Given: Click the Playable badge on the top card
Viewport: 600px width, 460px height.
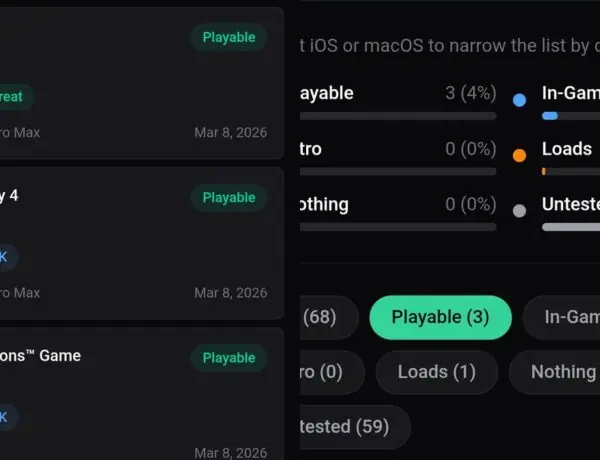Looking at the screenshot, I should 229,38.
